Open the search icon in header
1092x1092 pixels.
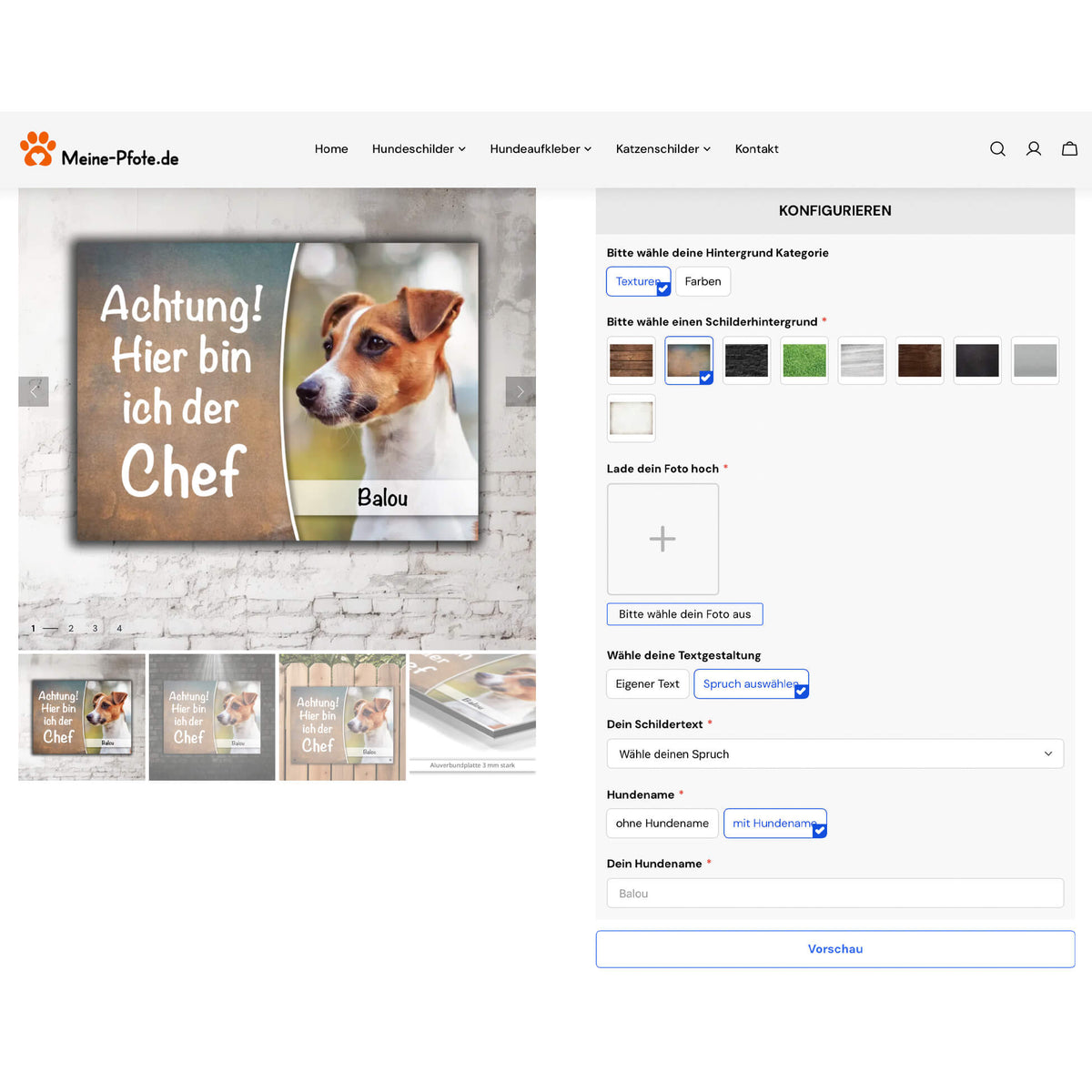coord(997,149)
